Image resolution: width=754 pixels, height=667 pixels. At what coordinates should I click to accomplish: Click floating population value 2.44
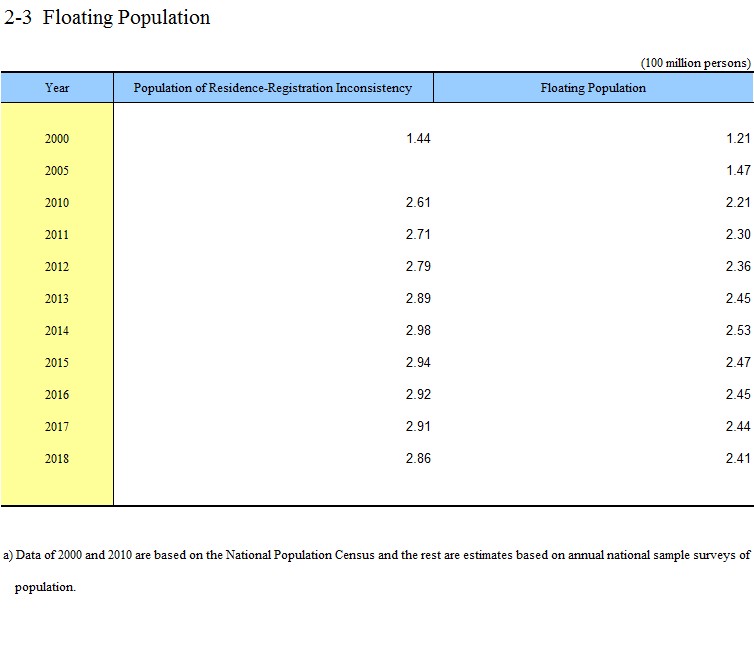click(738, 427)
